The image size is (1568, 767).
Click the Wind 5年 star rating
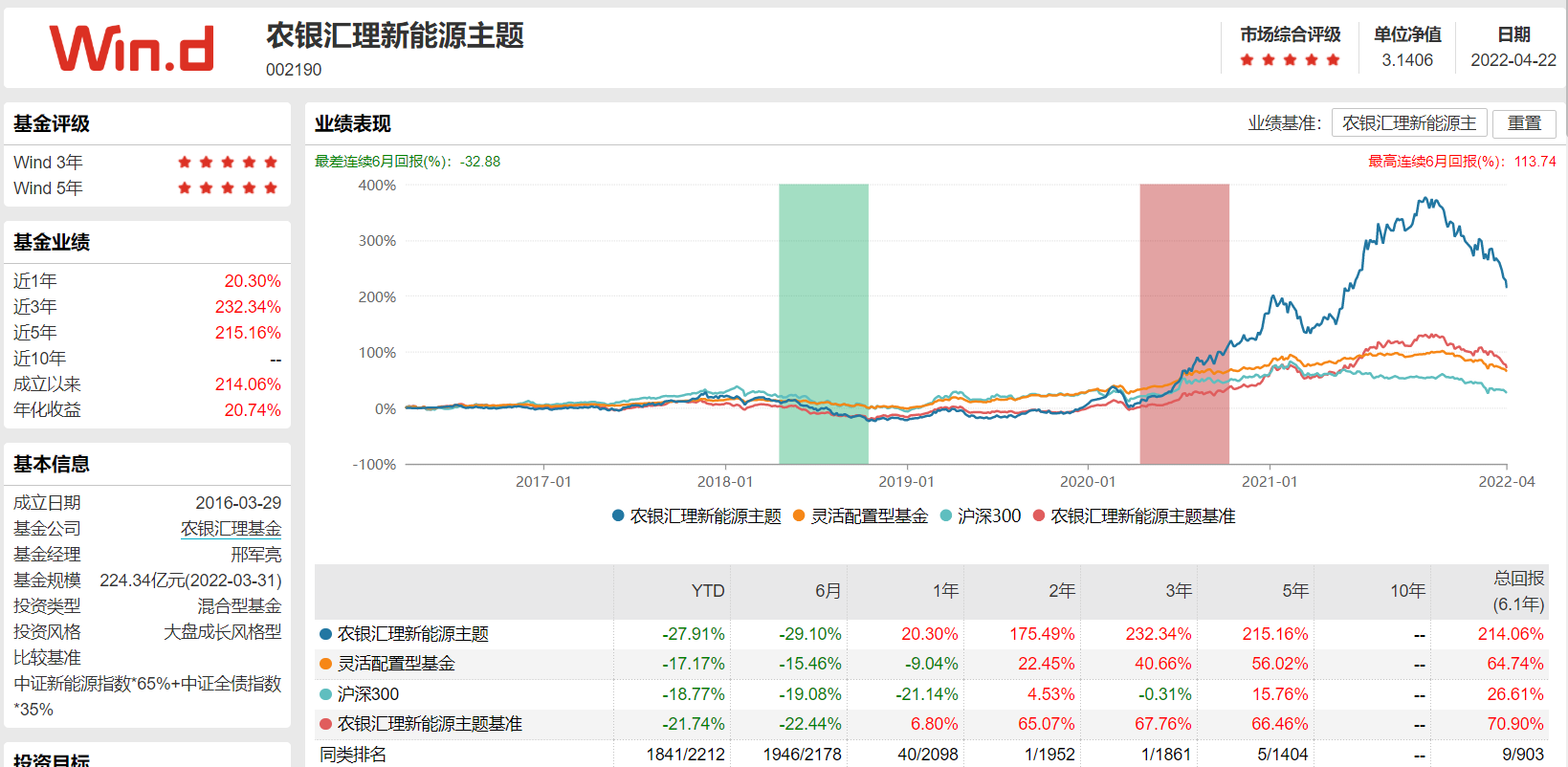pyautogui.click(x=228, y=188)
